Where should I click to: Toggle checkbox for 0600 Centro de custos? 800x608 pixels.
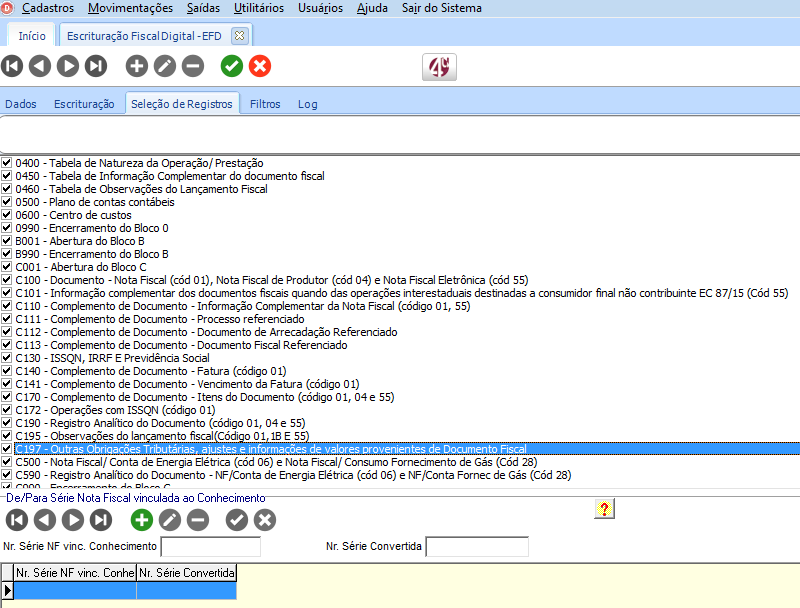point(7,215)
